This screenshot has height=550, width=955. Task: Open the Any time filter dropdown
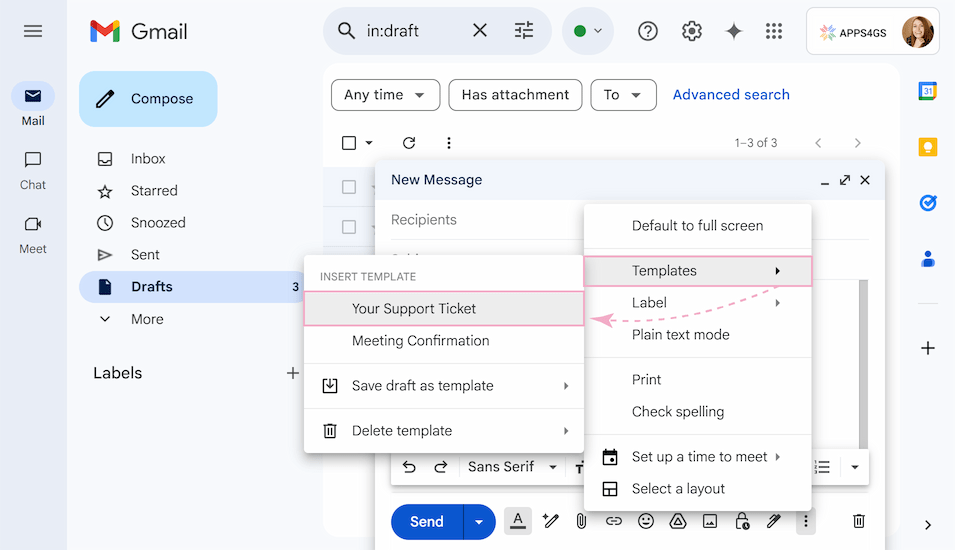coord(385,95)
